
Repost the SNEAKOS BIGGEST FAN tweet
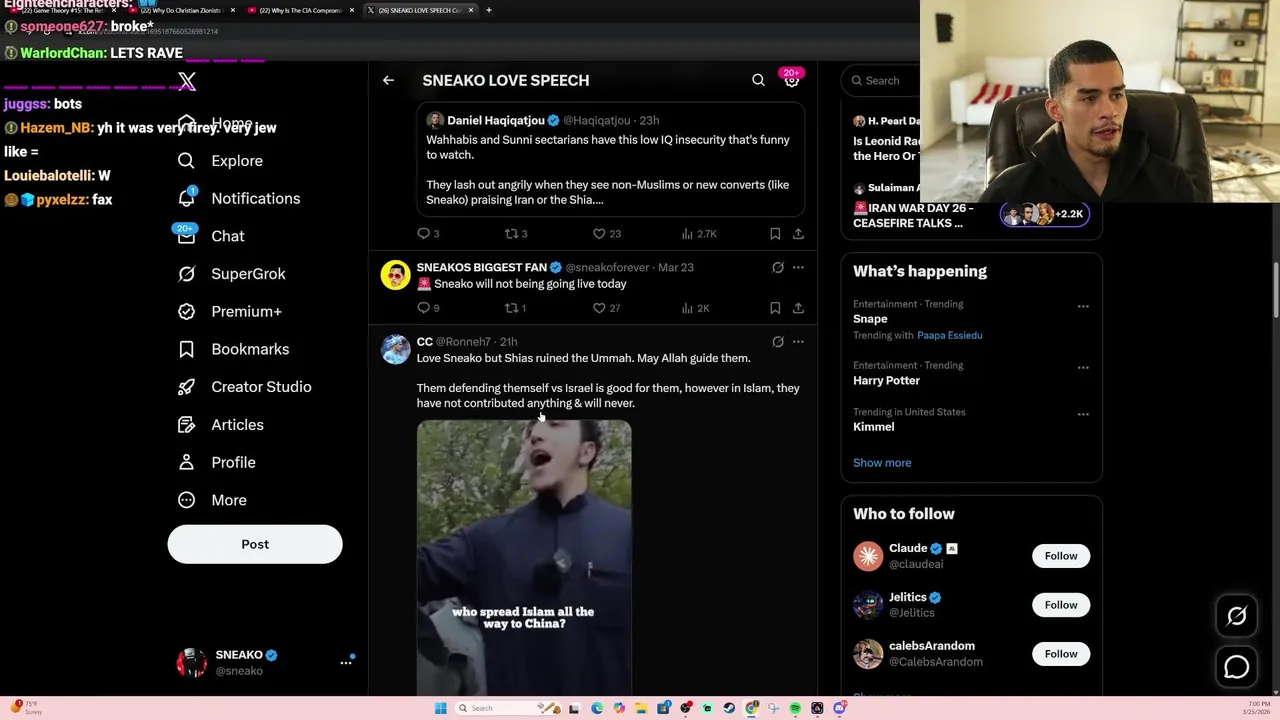[x=516, y=308]
